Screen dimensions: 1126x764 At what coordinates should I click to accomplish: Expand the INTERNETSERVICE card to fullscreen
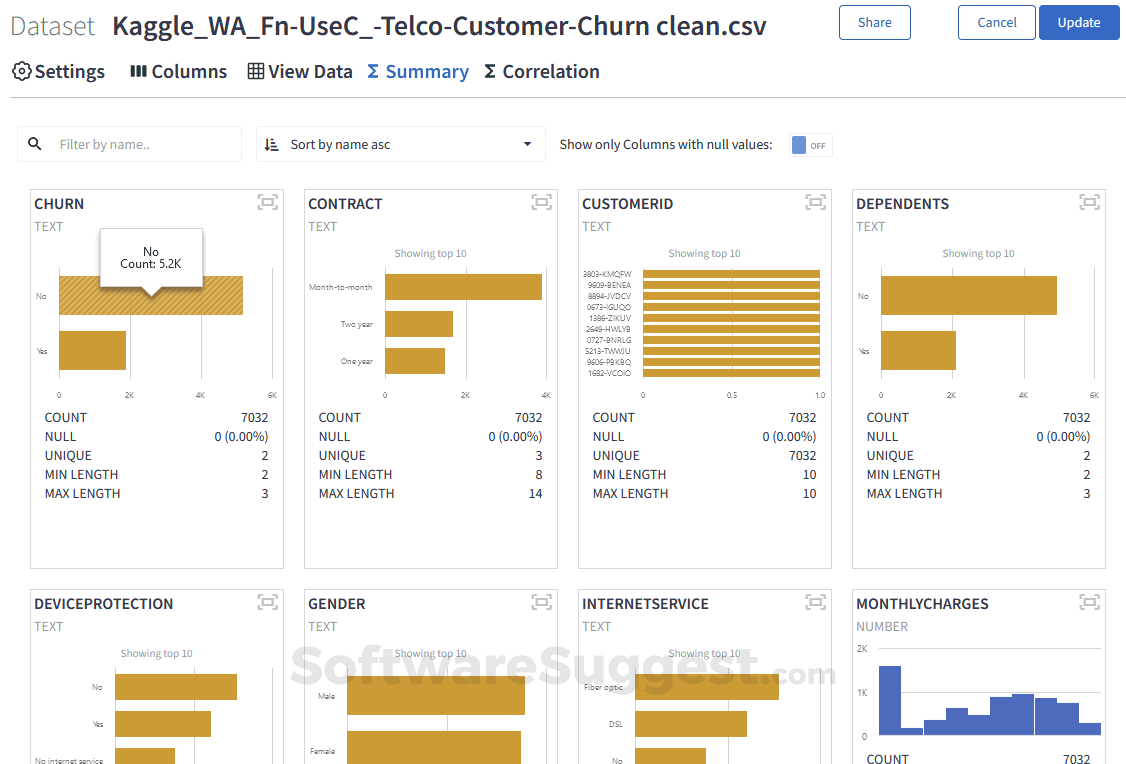(x=815, y=602)
